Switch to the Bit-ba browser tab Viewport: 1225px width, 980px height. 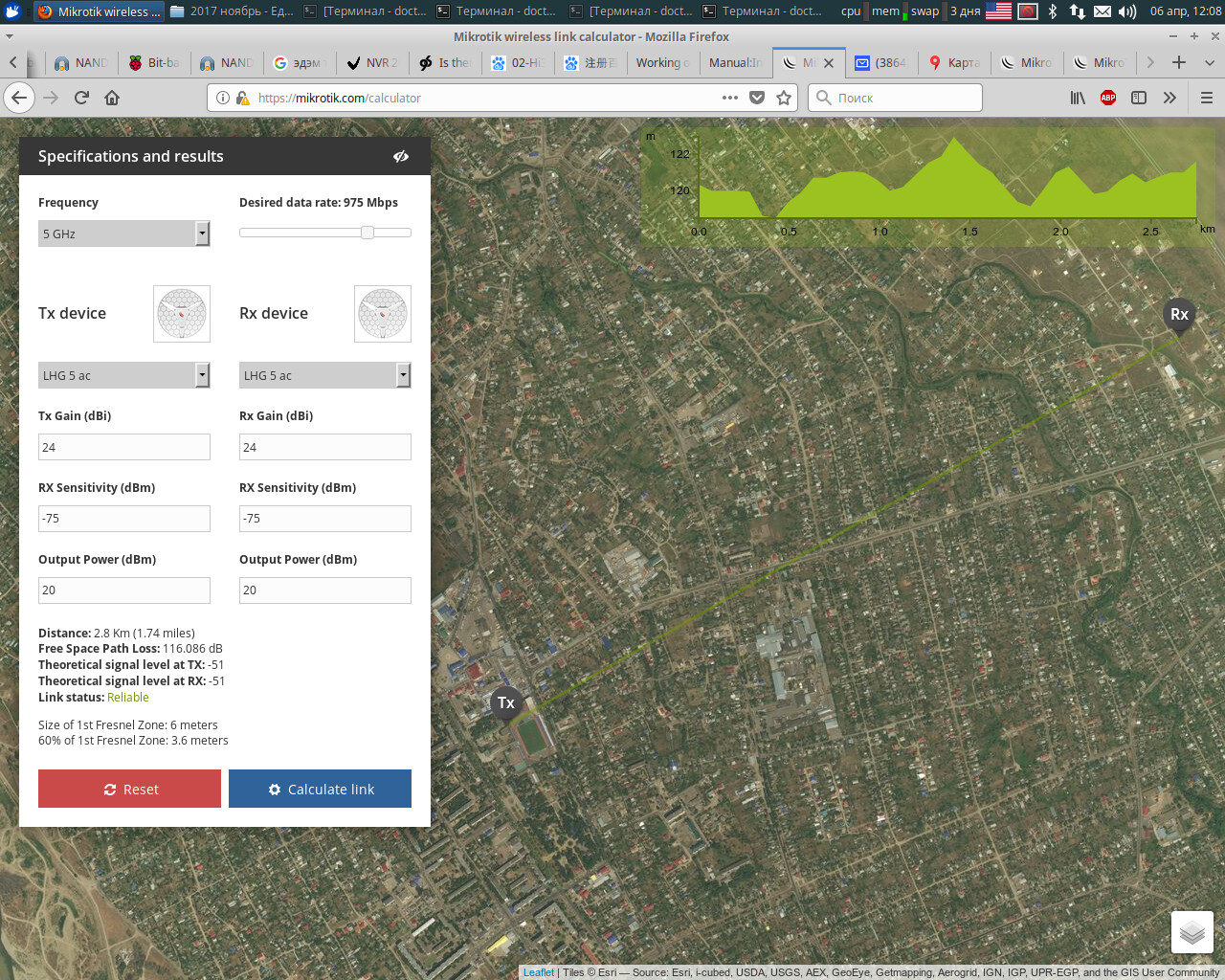pyautogui.click(x=155, y=63)
